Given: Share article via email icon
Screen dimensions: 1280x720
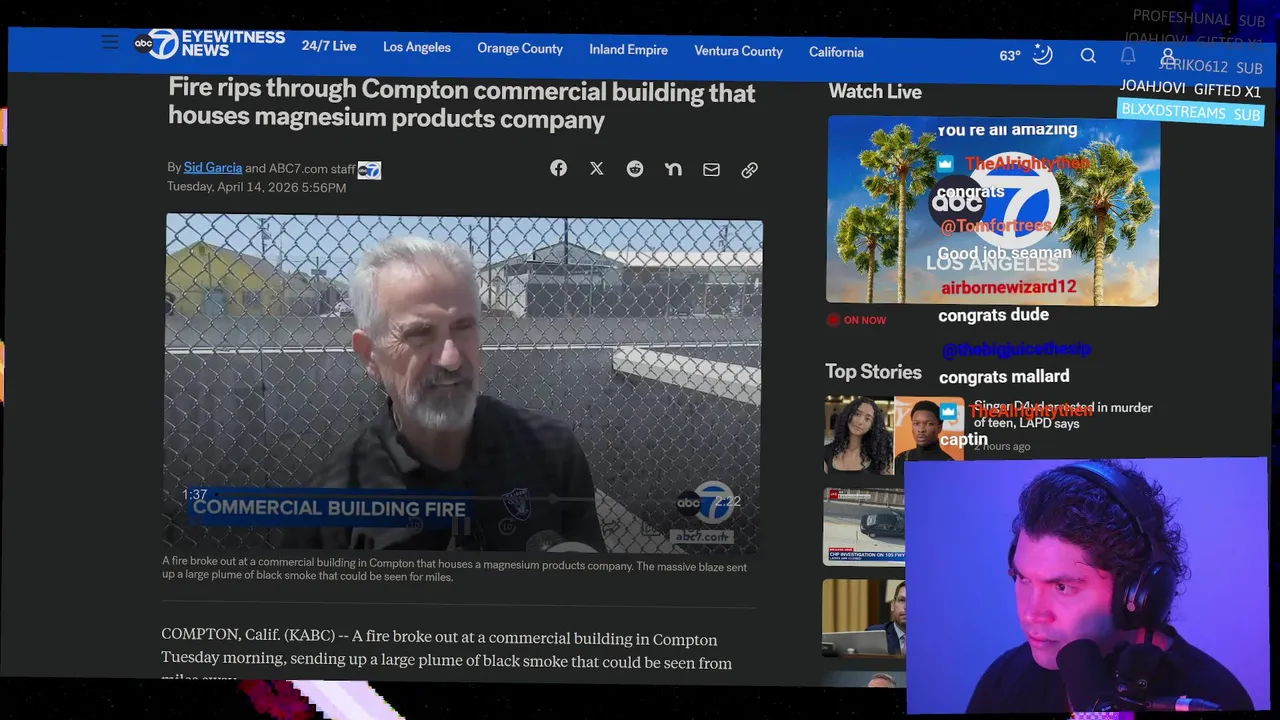Looking at the screenshot, I should 711,170.
